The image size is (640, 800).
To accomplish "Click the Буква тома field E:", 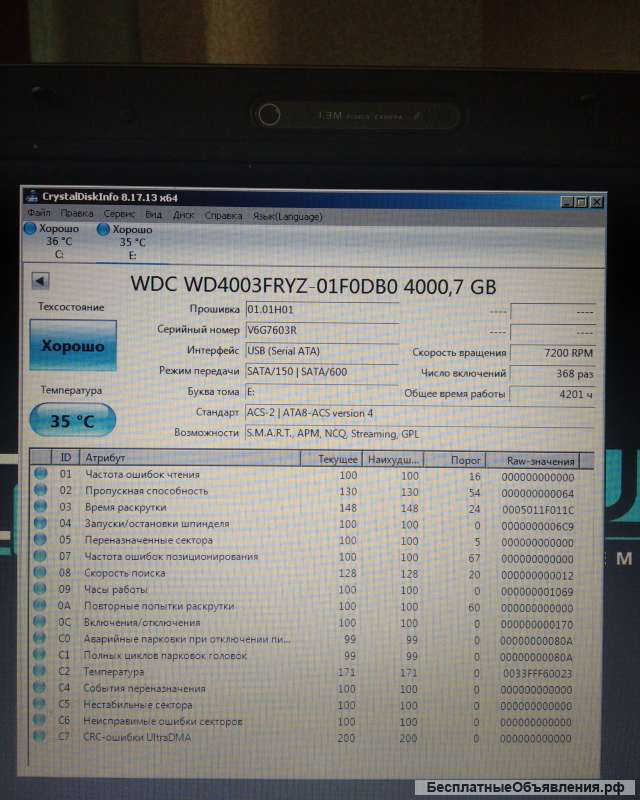I will (x=322, y=392).
